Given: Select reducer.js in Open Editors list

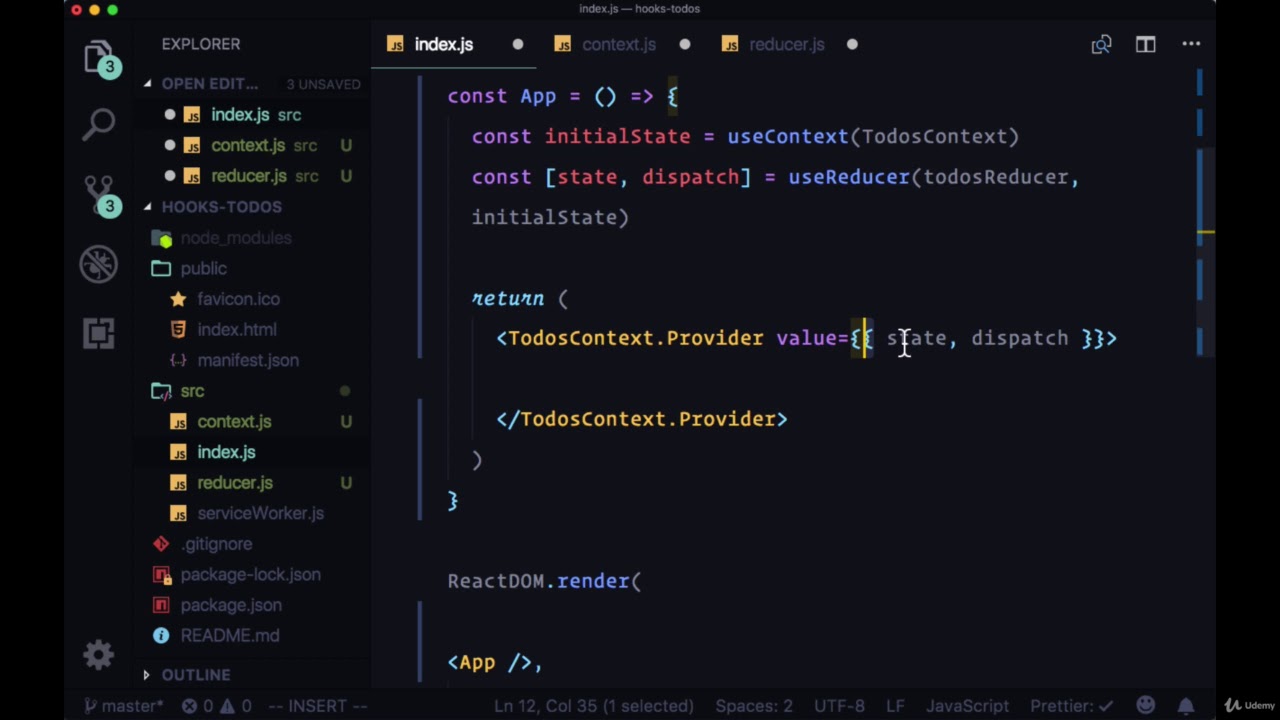Looking at the screenshot, I should [249, 176].
